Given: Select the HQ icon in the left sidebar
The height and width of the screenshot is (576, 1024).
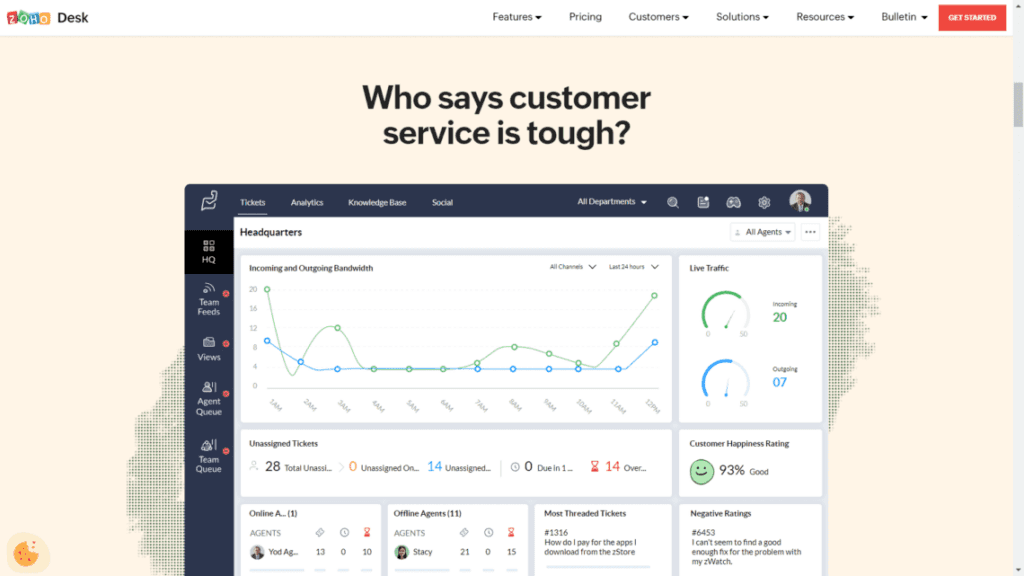Looking at the screenshot, I should 209,252.
